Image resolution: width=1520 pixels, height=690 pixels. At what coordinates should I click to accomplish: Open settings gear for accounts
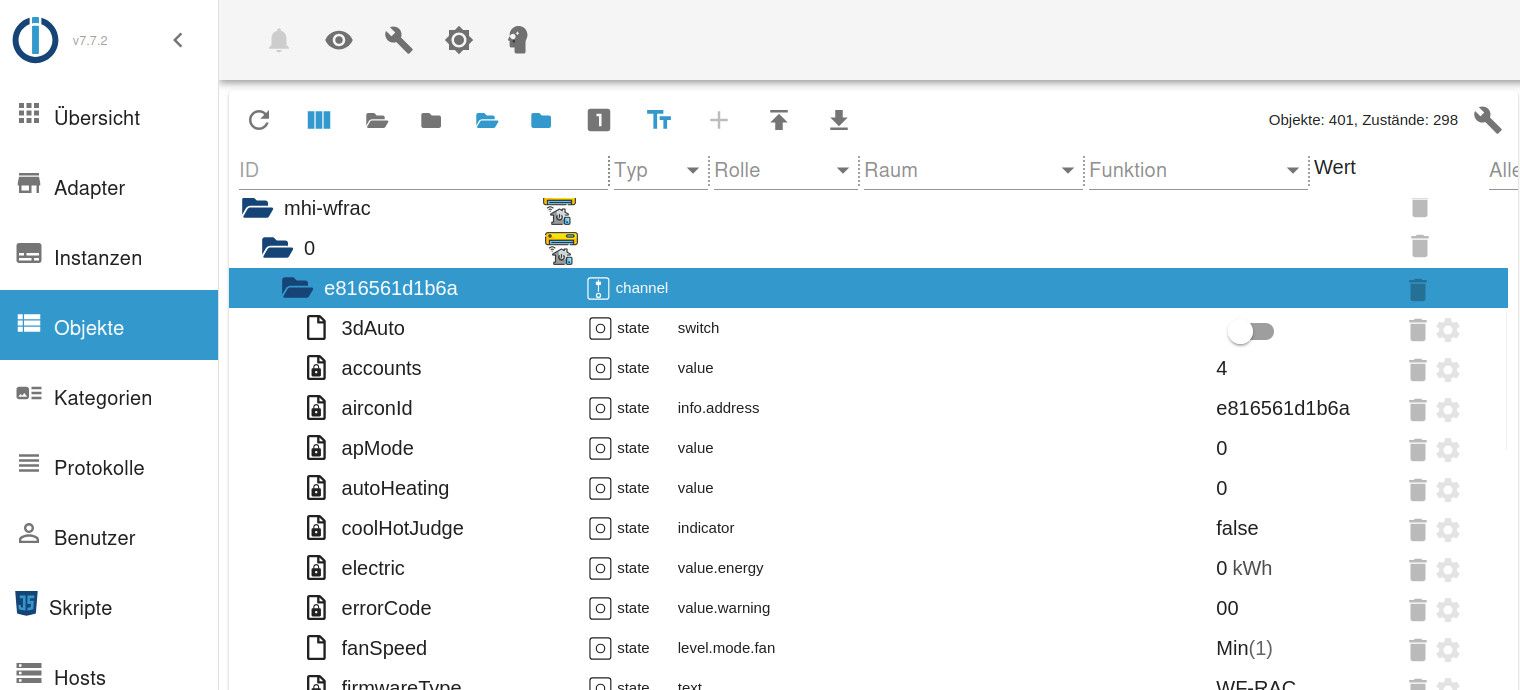(x=1448, y=370)
